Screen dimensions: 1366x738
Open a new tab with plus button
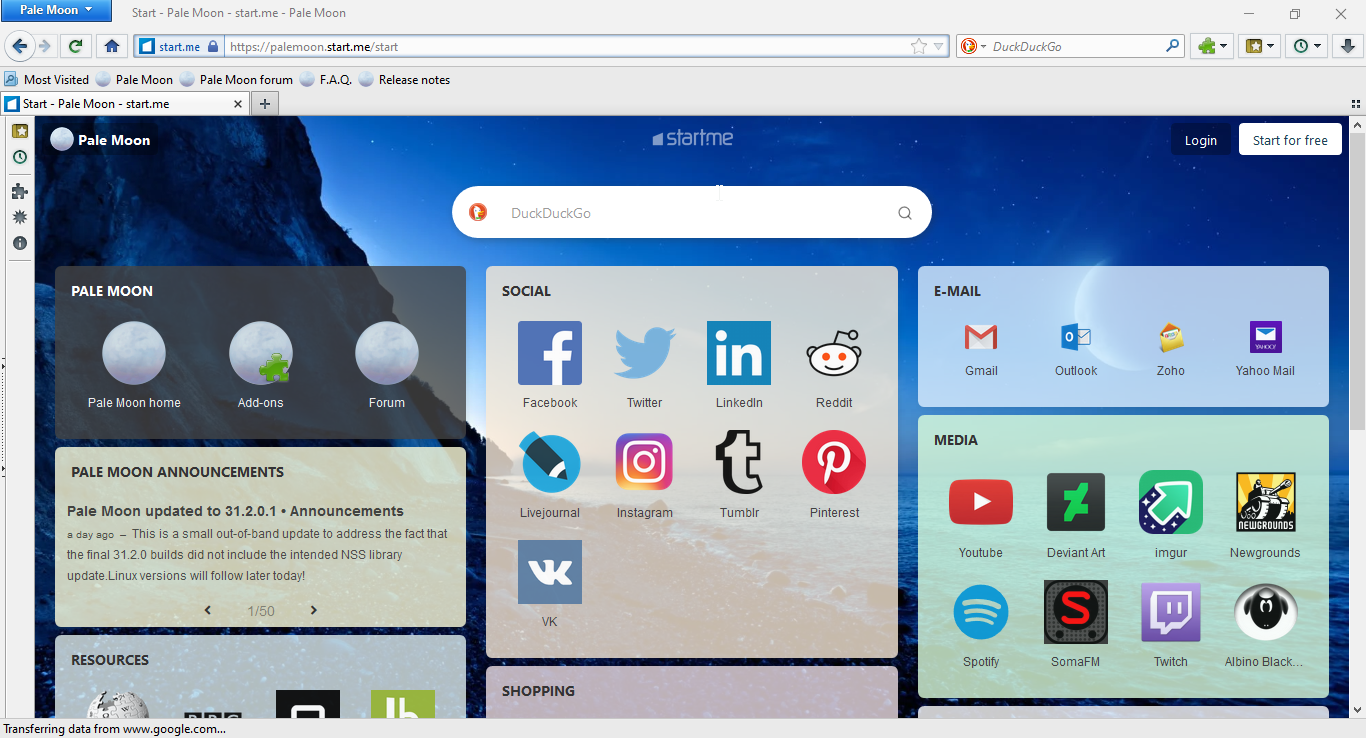coord(264,103)
